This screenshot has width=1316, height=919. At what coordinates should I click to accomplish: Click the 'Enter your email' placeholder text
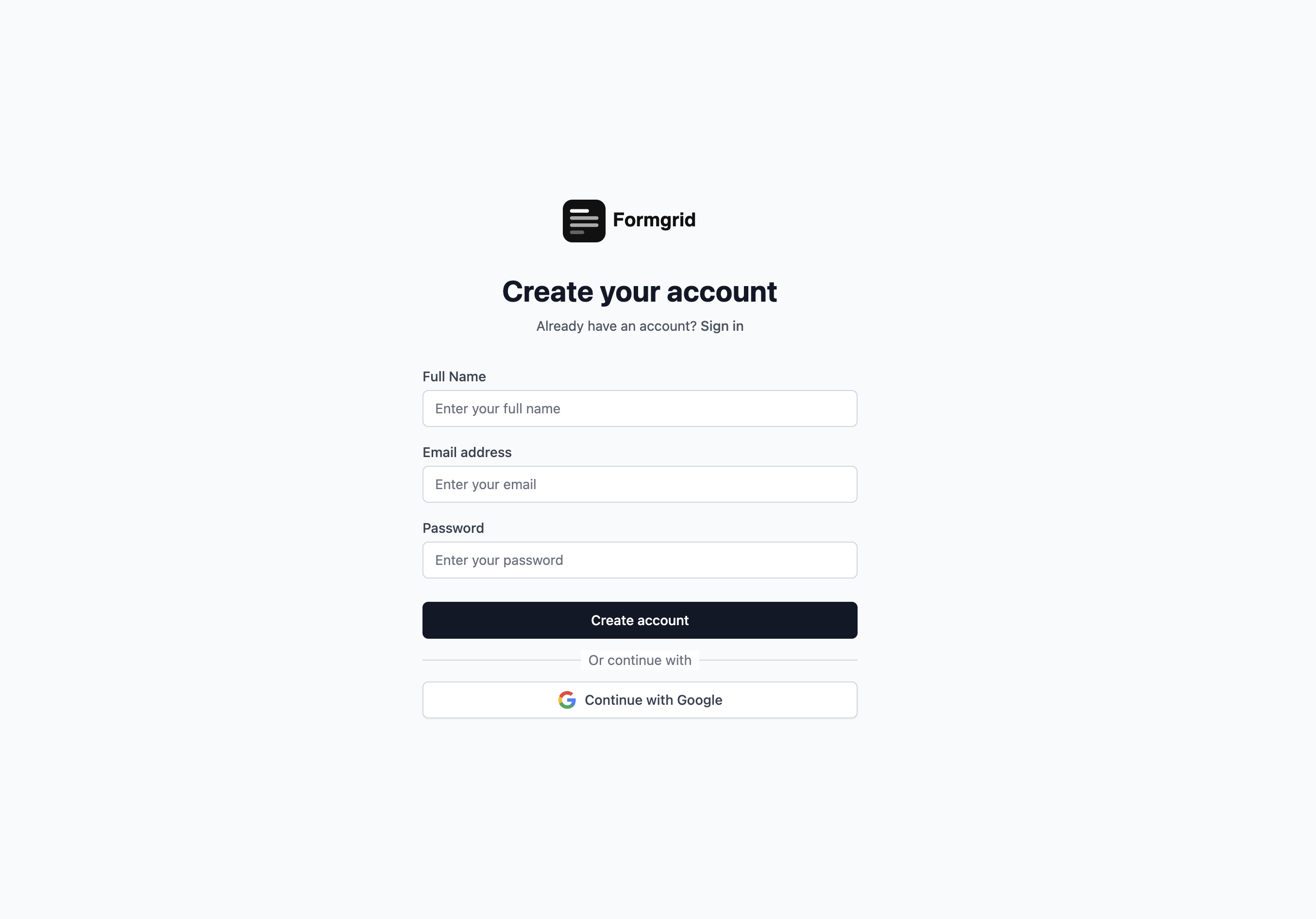(x=486, y=484)
